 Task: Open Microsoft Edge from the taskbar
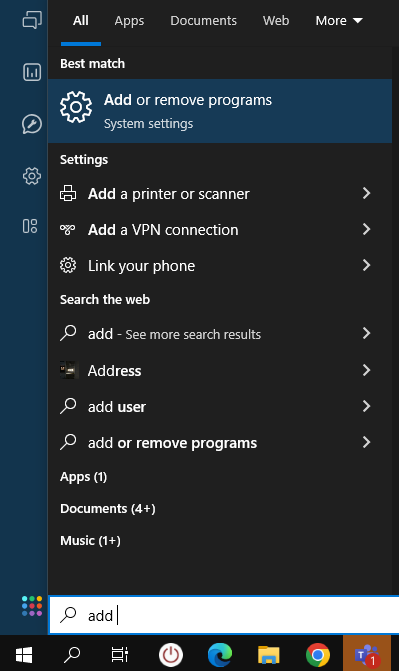[x=220, y=655]
